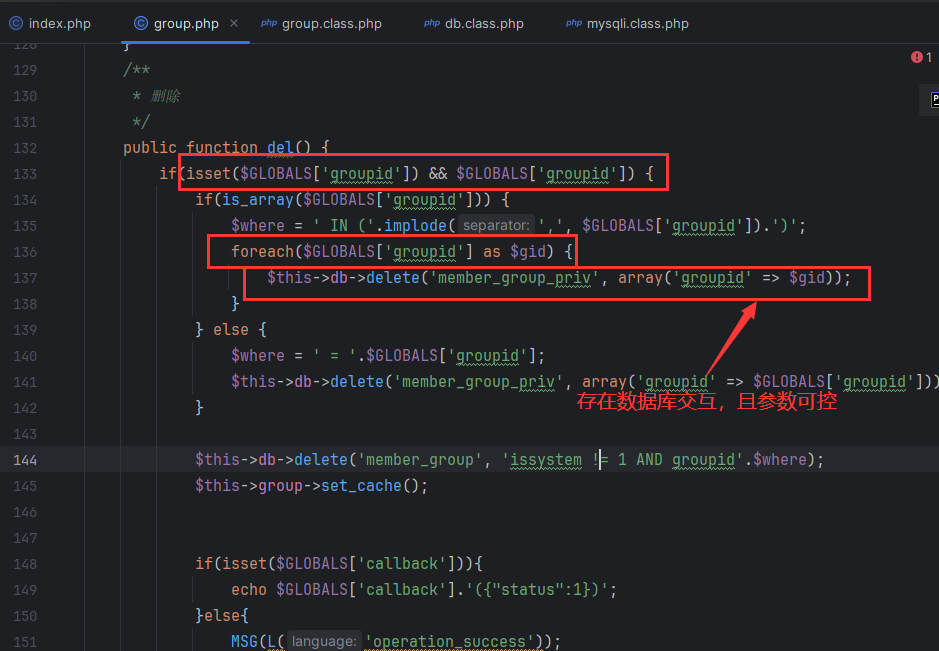
Task: Switch to the db.class.php tab
Action: point(485,23)
